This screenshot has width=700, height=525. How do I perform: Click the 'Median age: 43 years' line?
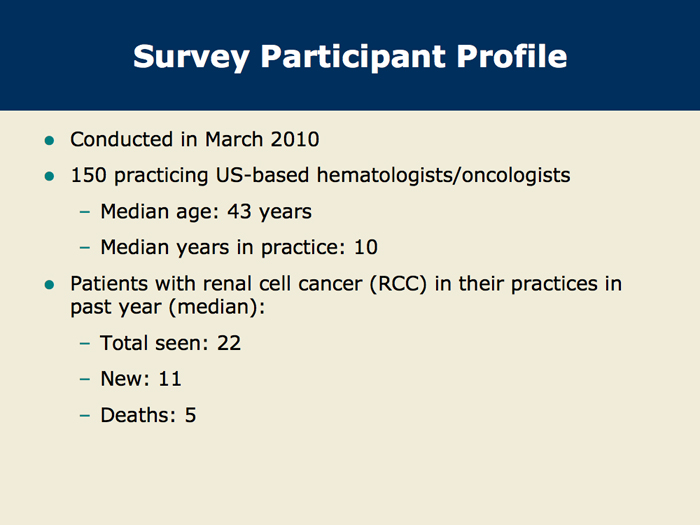click(206, 212)
